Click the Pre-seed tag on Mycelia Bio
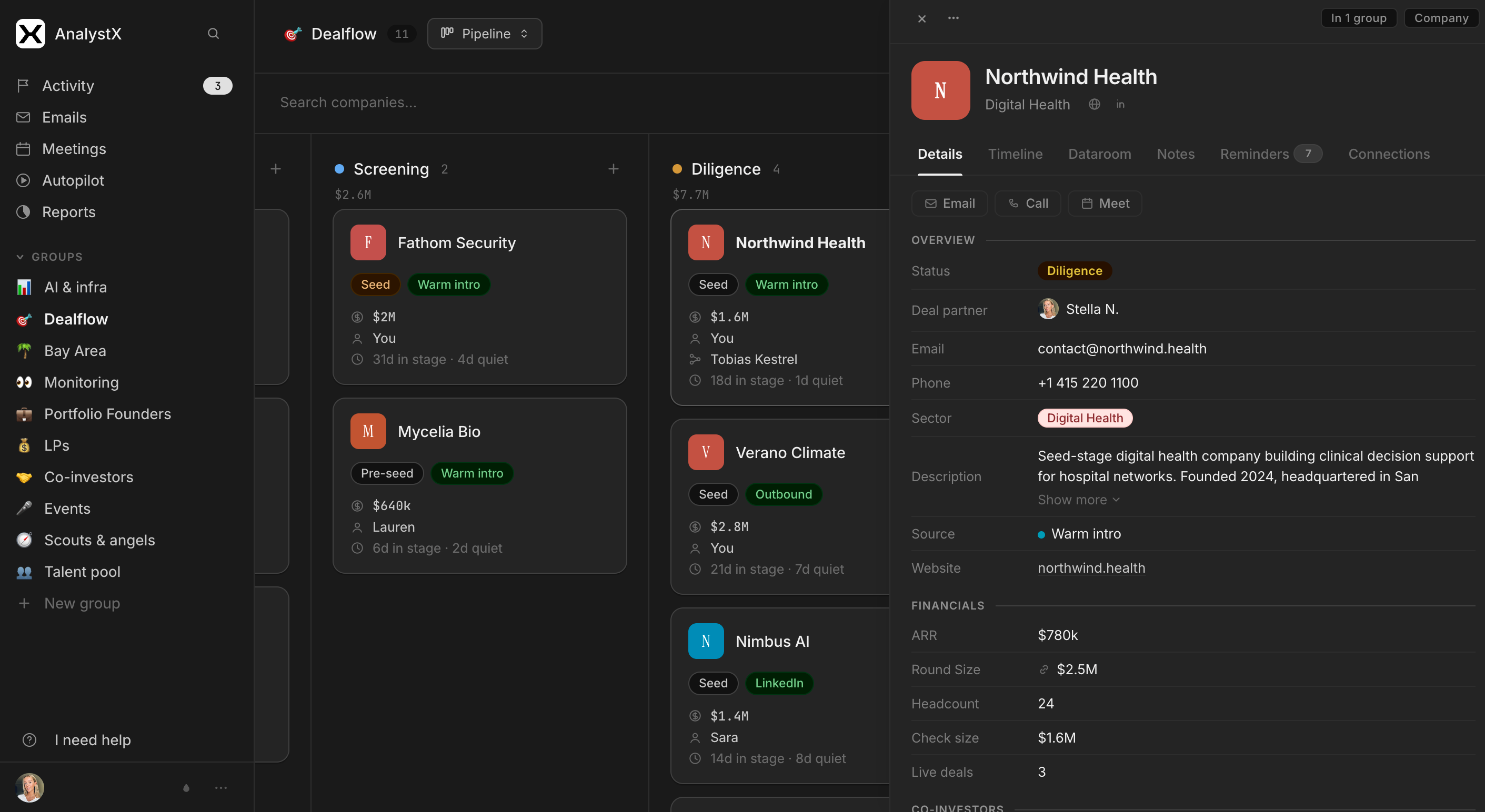The height and width of the screenshot is (812, 1485). (x=387, y=473)
